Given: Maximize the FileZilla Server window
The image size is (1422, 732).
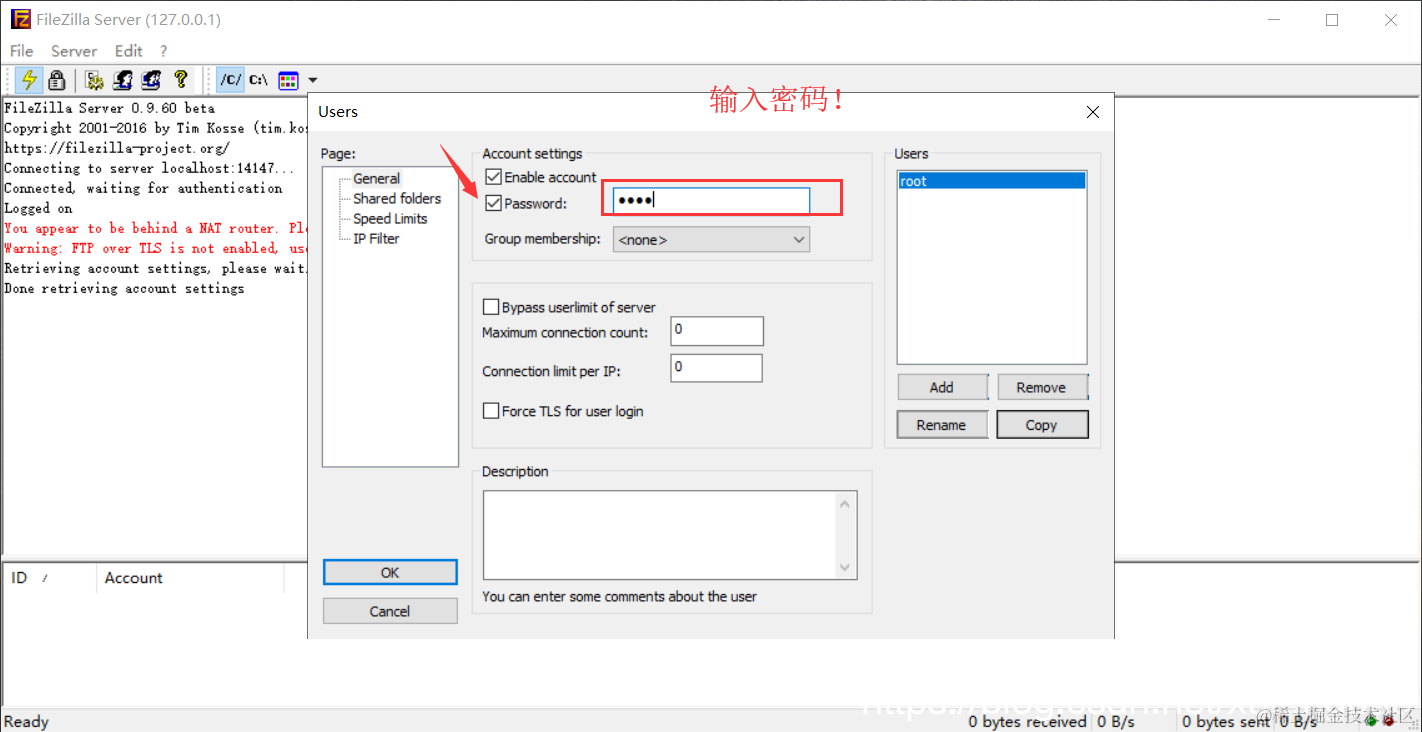Looking at the screenshot, I should point(1332,20).
